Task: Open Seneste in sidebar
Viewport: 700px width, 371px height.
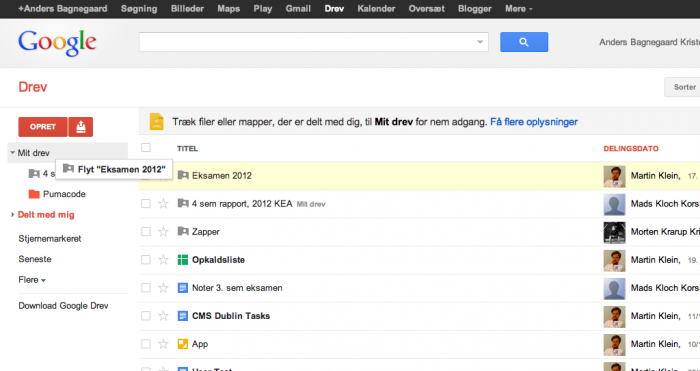Action: coord(35,259)
